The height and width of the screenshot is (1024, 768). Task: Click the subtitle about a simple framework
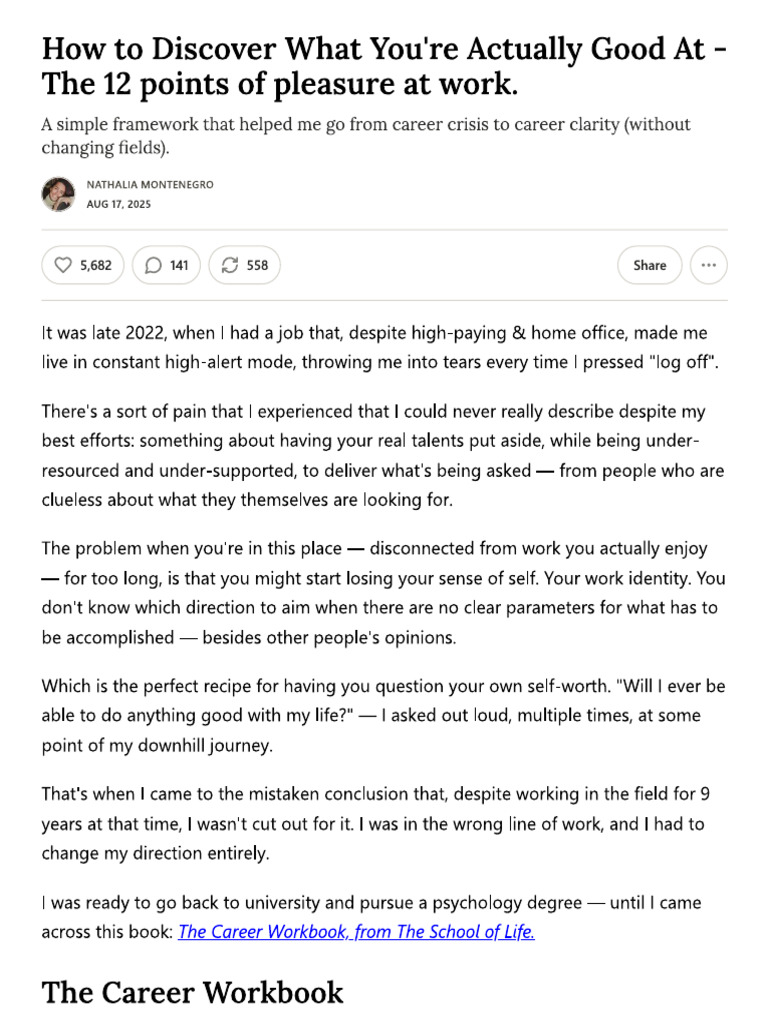coord(366,136)
